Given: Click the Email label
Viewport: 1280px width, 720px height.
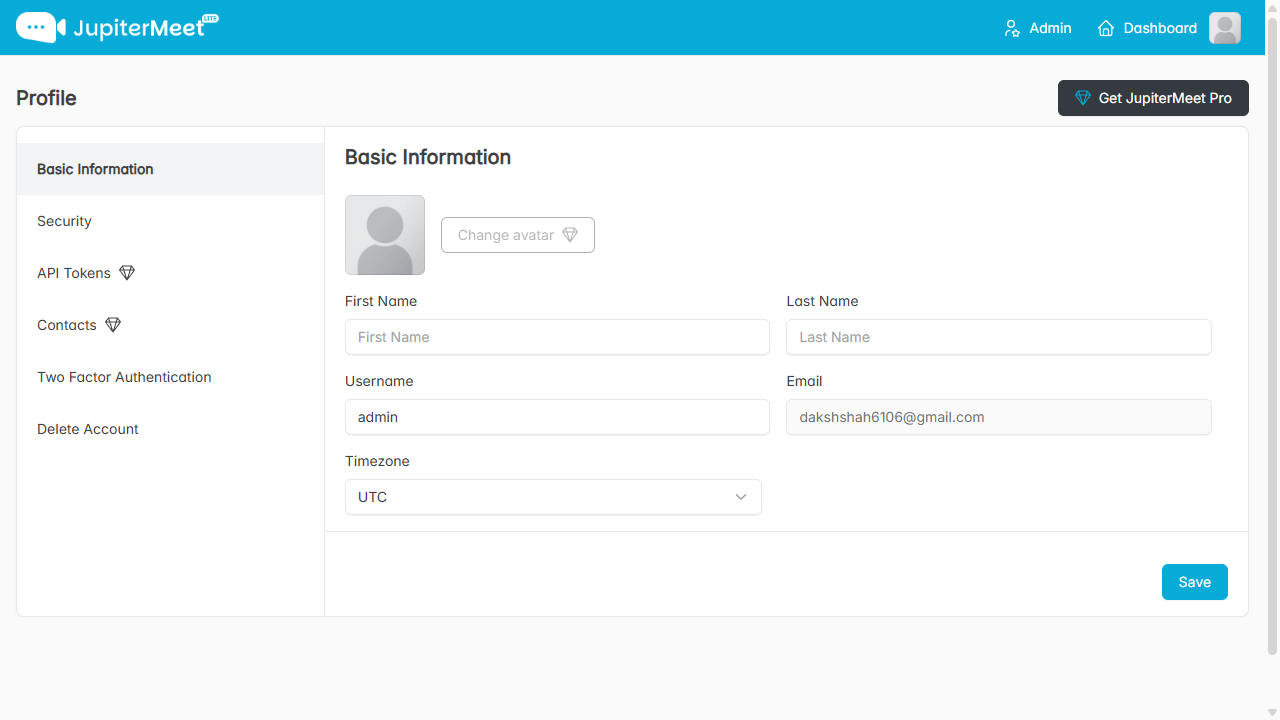Looking at the screenshot, I should [x=804, y=381].
